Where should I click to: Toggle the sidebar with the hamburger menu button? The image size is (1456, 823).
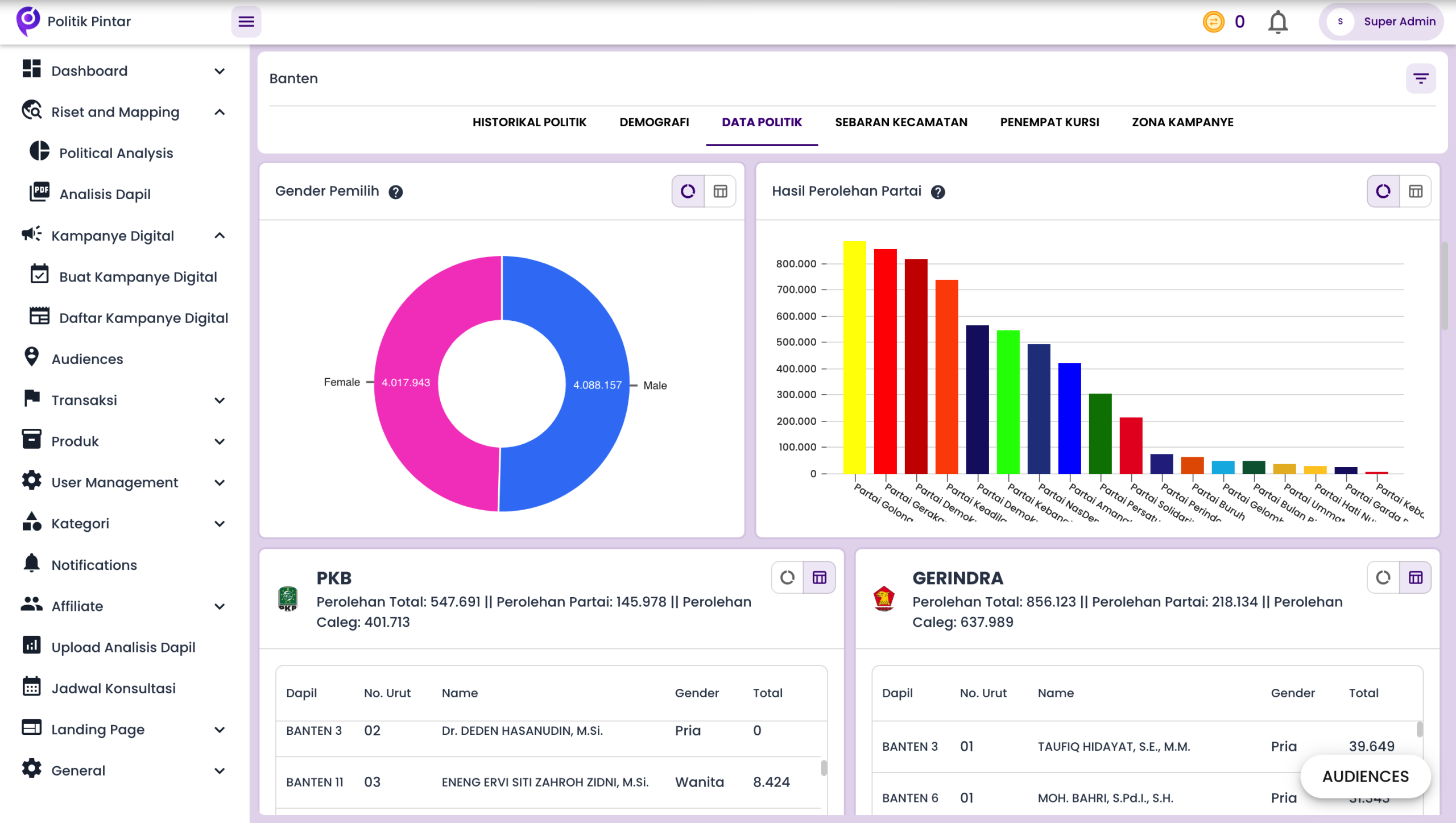point(246,22)
